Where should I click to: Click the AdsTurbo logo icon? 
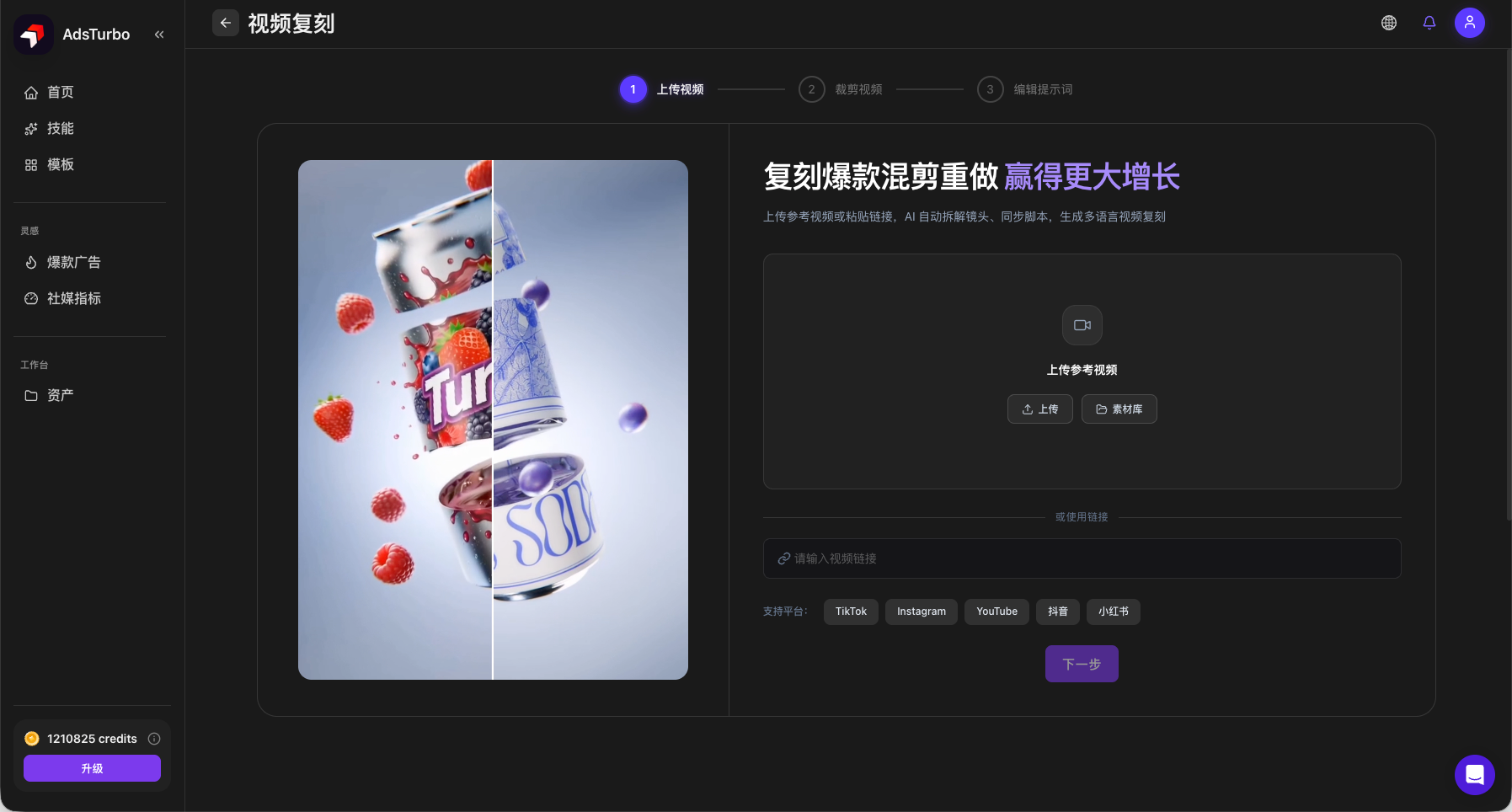(x=34, y=35)
